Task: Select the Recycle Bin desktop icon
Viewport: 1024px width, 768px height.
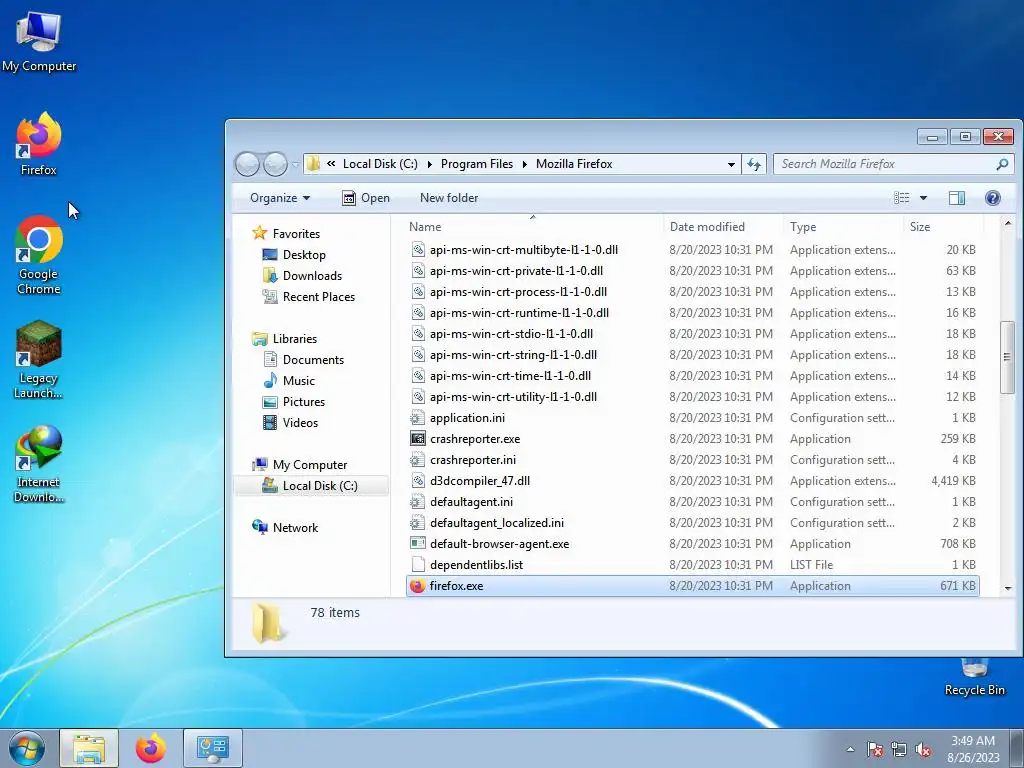Action: tap(974, 678)
